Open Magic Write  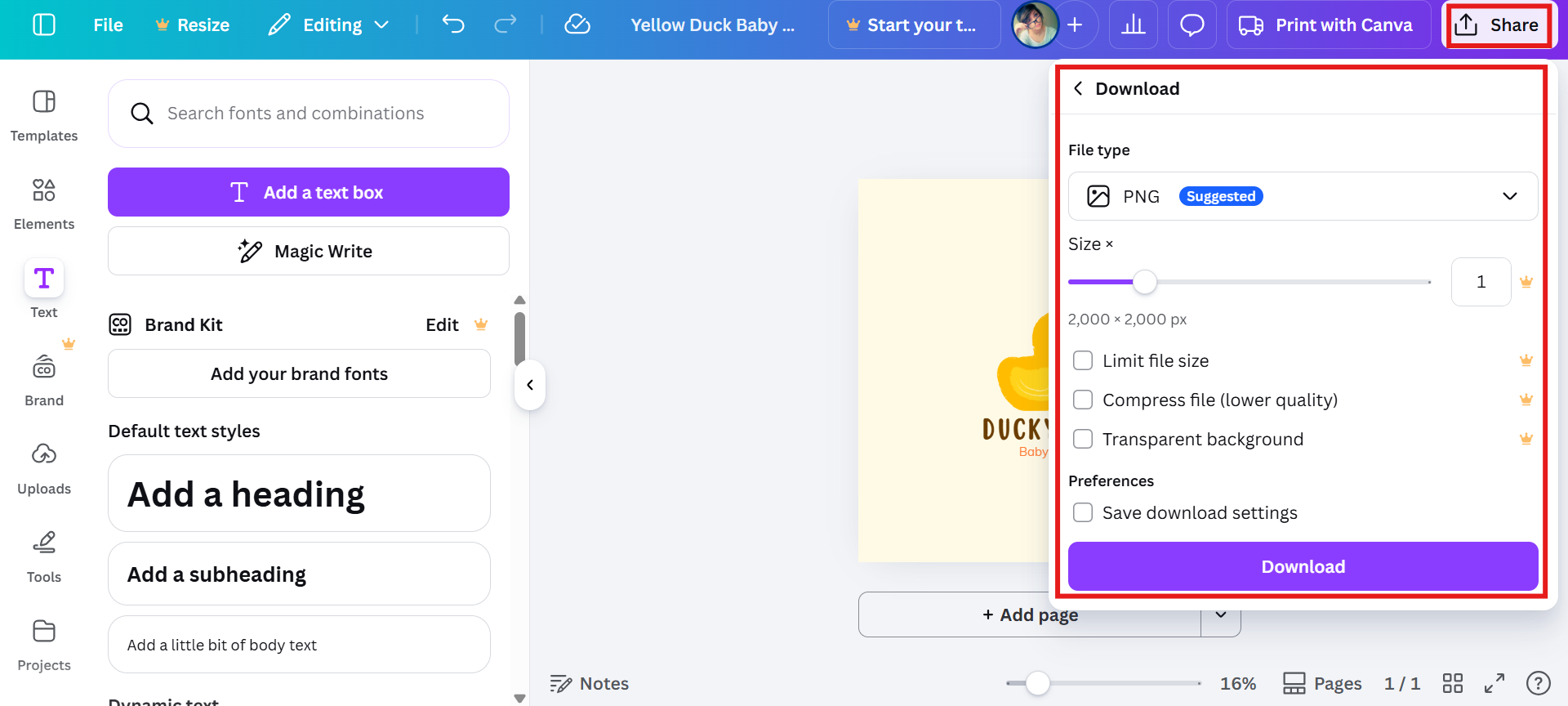[x=309, y=251]
